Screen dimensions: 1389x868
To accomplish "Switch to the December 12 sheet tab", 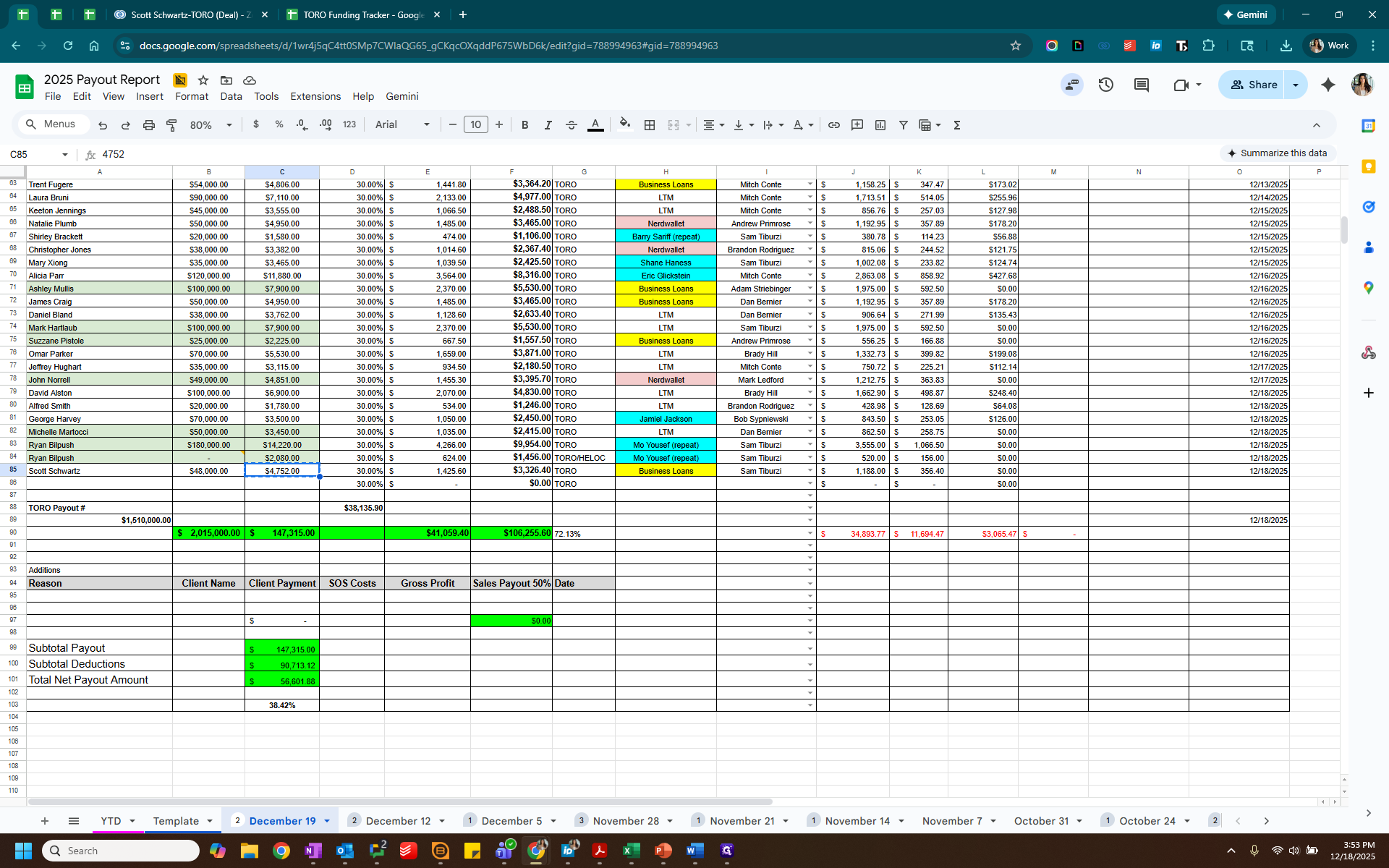I will (x=397, y=821).
